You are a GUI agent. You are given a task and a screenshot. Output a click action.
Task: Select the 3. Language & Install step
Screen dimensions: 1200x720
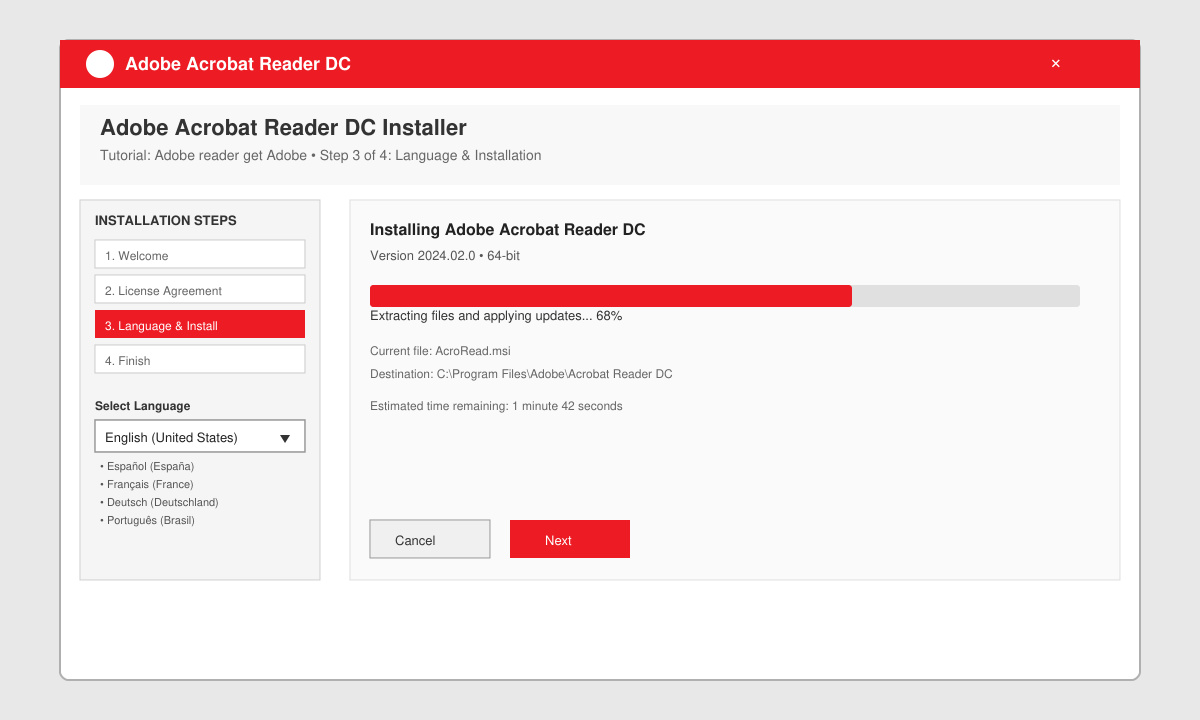tap(200, 324)
